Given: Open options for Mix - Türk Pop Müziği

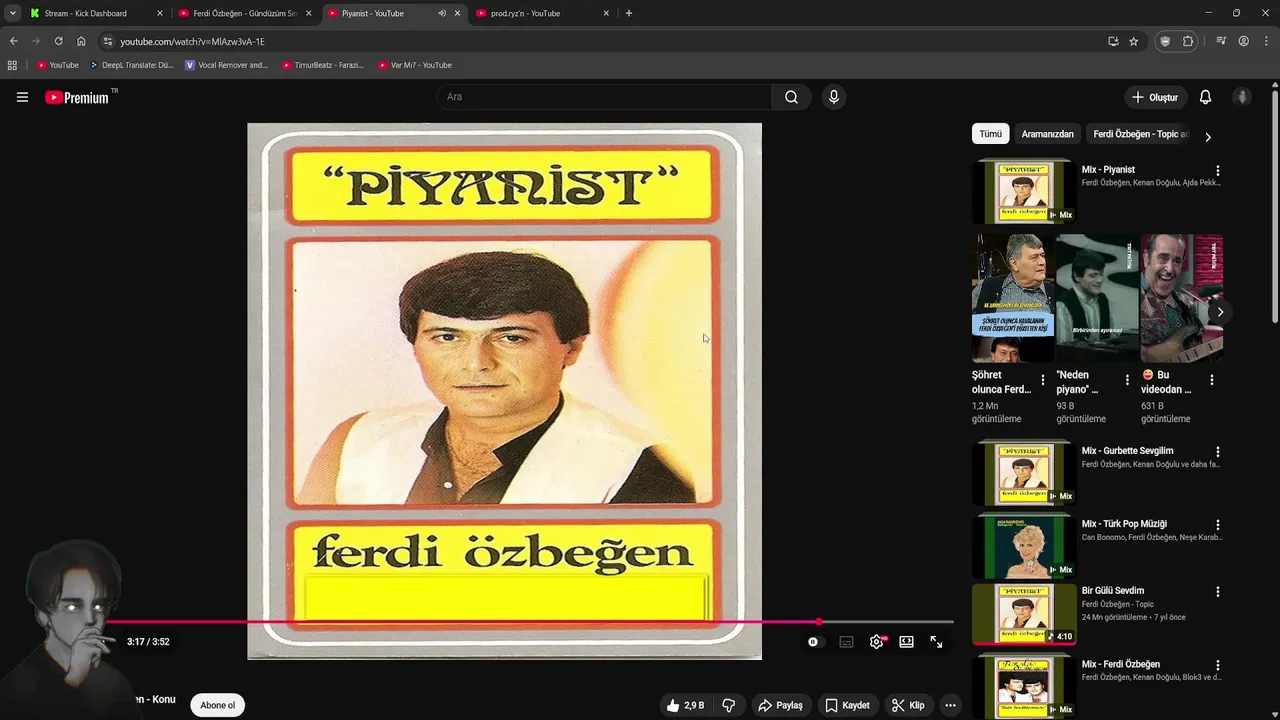Looking at the screenshot, I should pos(1217,525).
